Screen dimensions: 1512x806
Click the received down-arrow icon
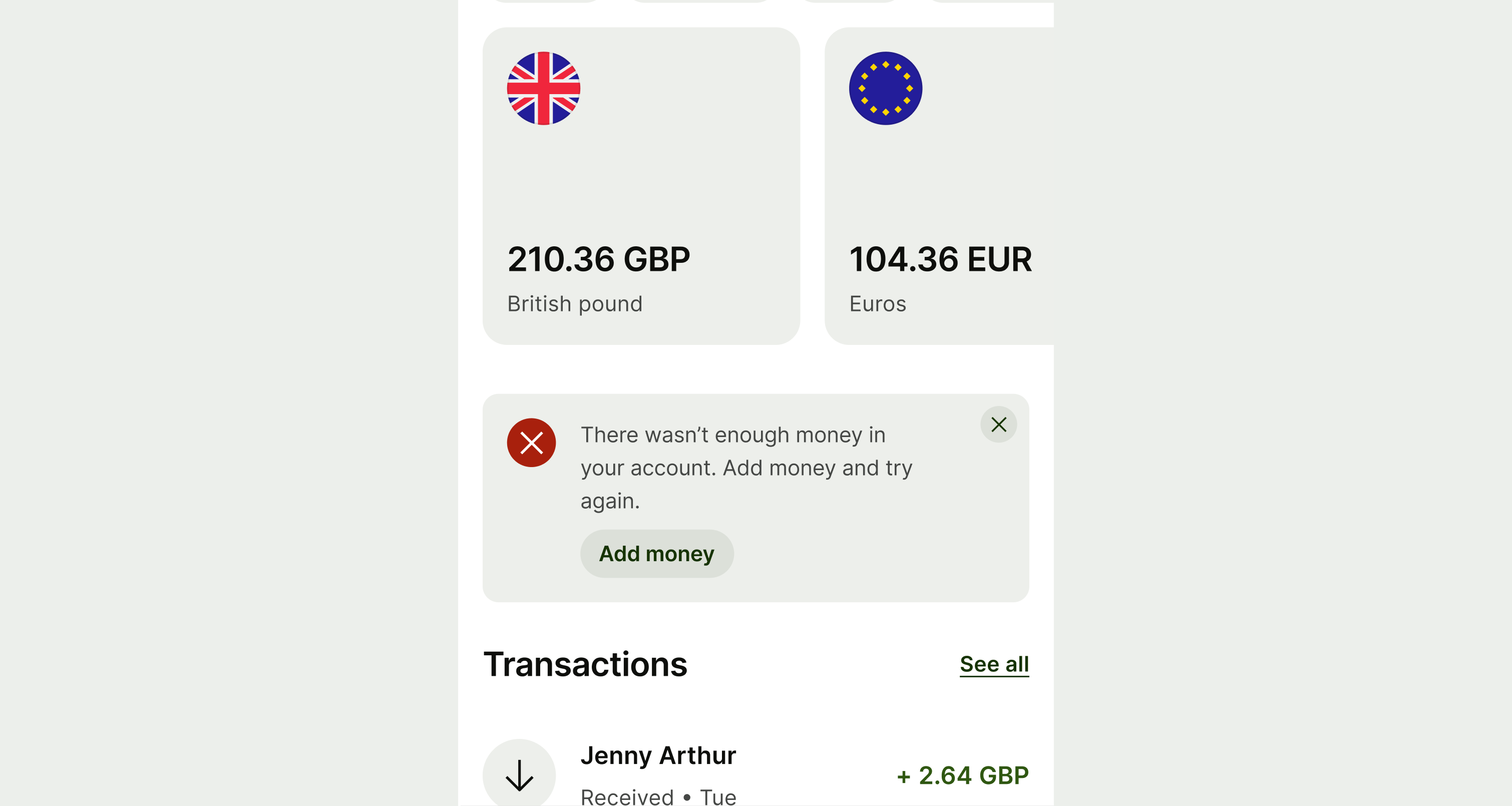pyautogui.click(x=520, y=775)
